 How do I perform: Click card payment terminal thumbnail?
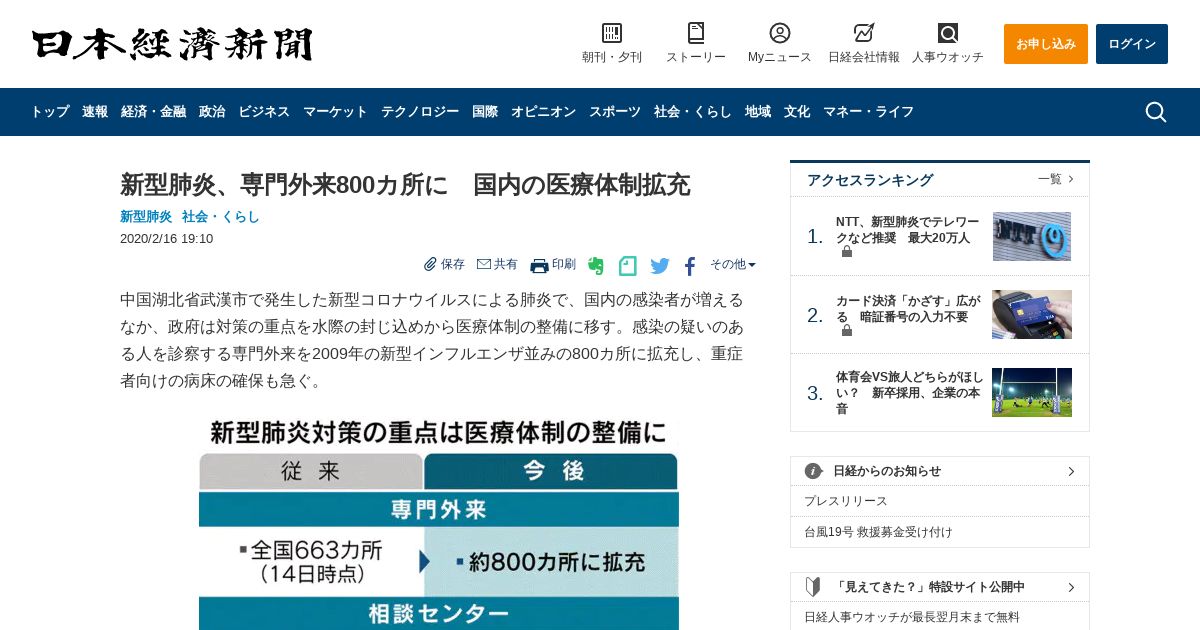pyautogui.click(x=1032, y=314)
